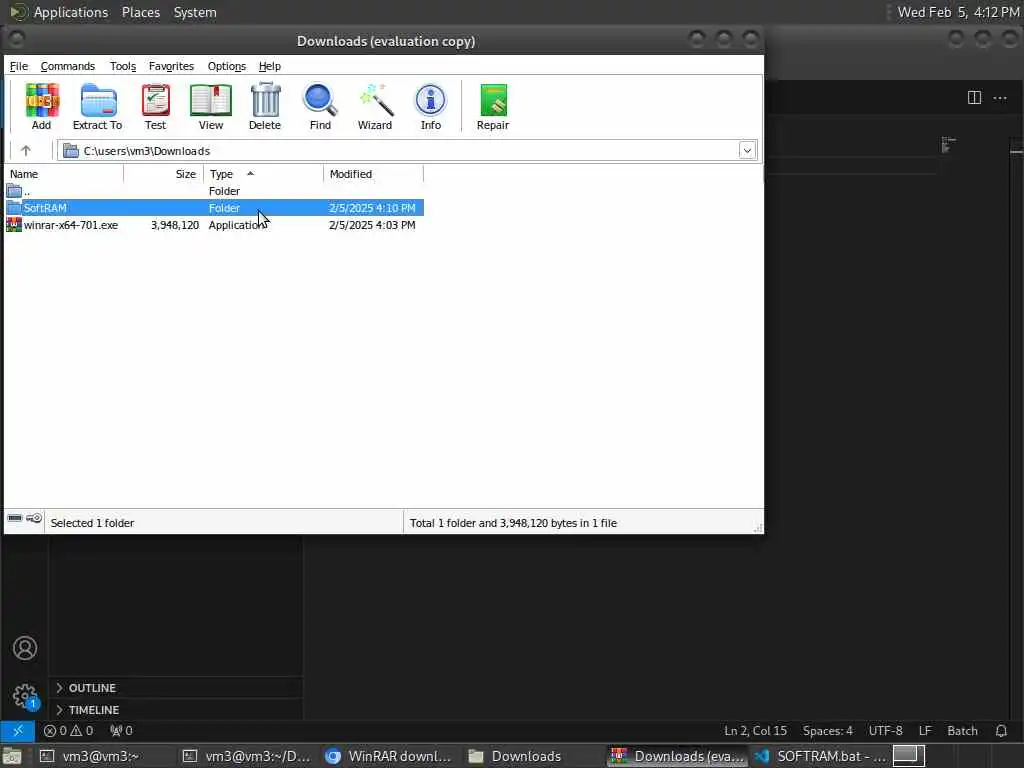Click the 3,948,120 size value
The width and height of the screenshot is (1024, 768).
[175, 225]
